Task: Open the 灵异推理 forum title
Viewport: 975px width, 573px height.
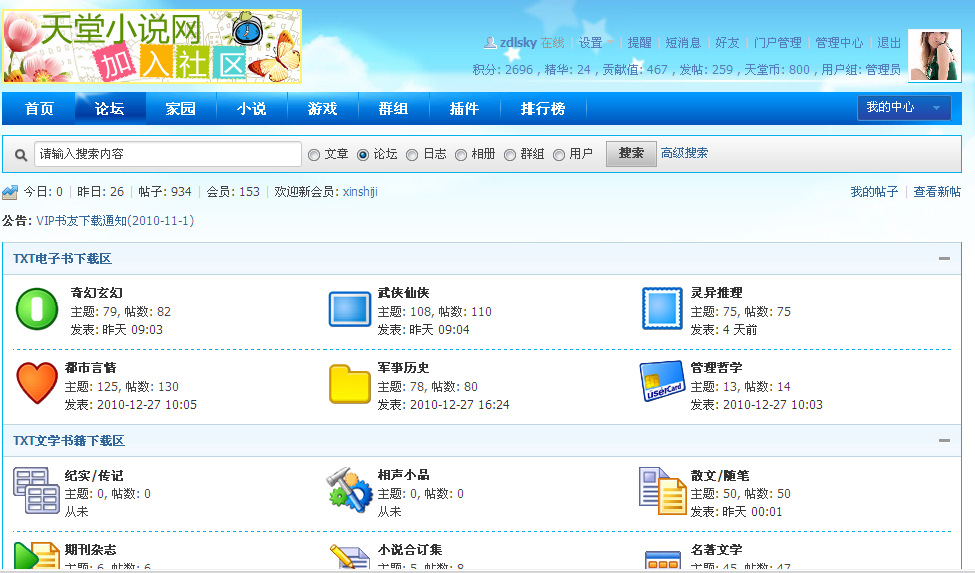Action: click(716, 293)
